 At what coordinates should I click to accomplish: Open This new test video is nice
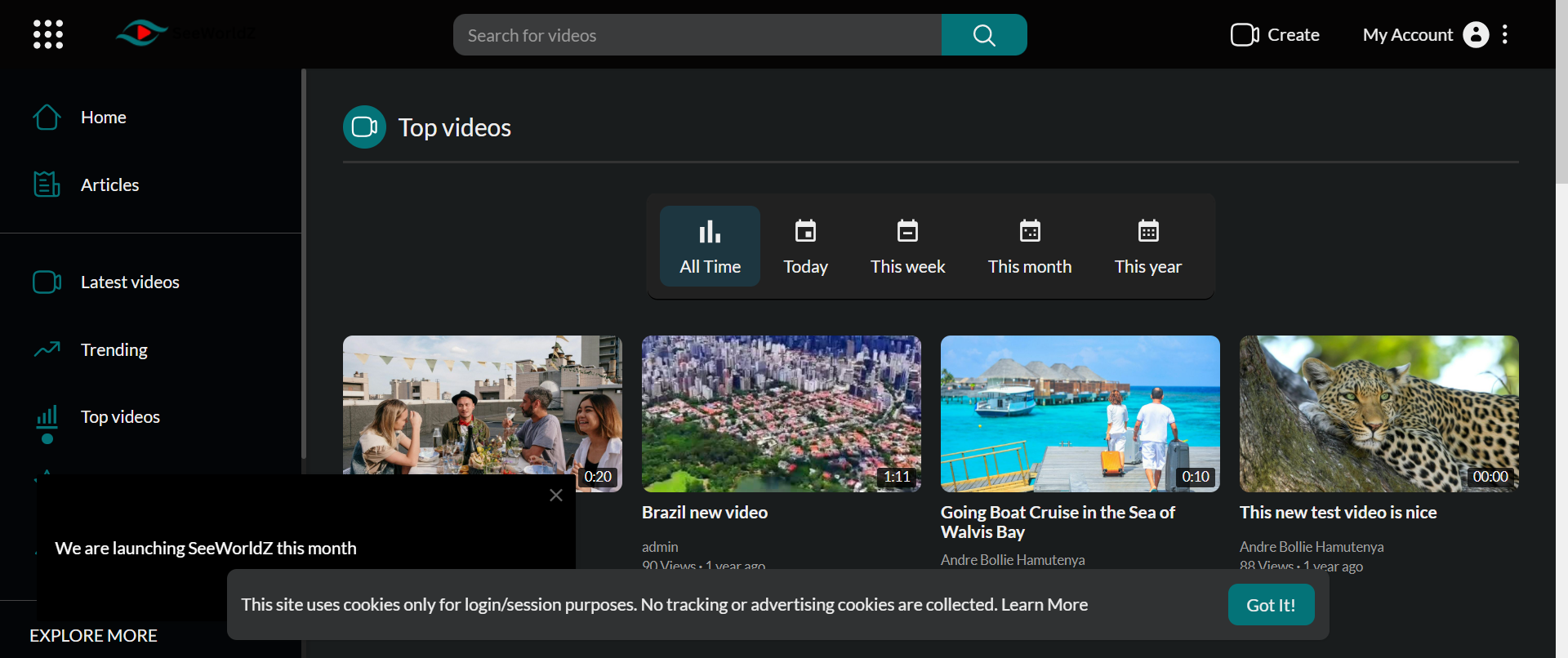click(x=1339, y=513)
